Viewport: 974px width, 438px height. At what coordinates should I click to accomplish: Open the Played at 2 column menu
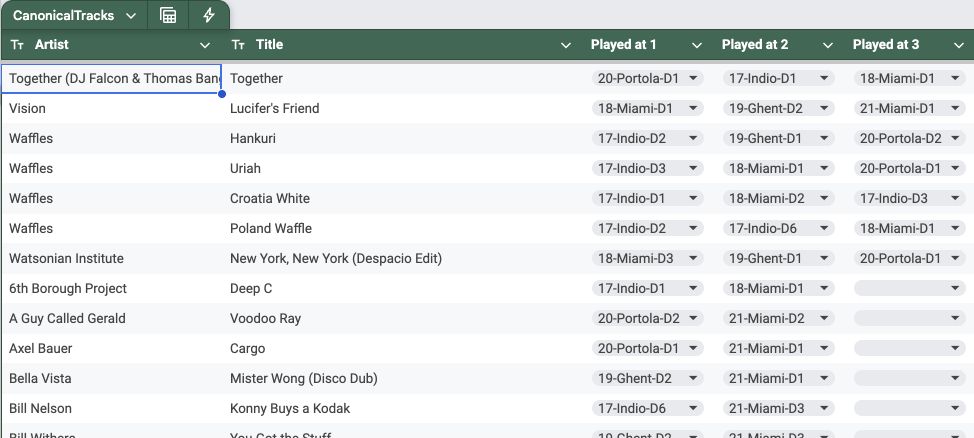[x=828, y=45]
